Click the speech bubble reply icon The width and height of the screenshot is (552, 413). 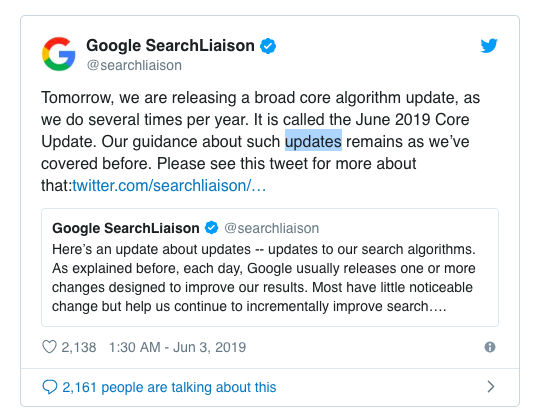tap(50, 387)
